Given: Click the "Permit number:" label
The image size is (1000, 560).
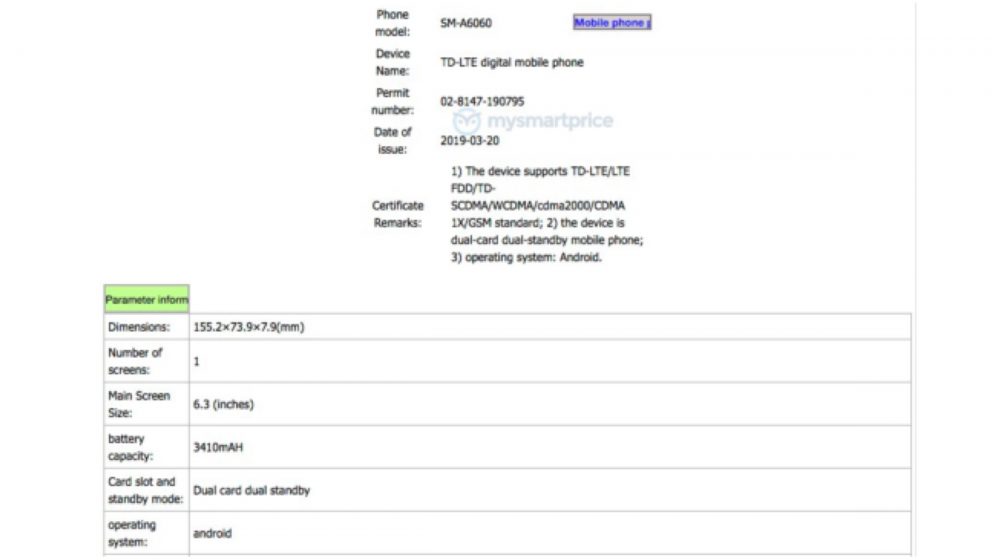Looking at the screenshot, I should 392,101.
